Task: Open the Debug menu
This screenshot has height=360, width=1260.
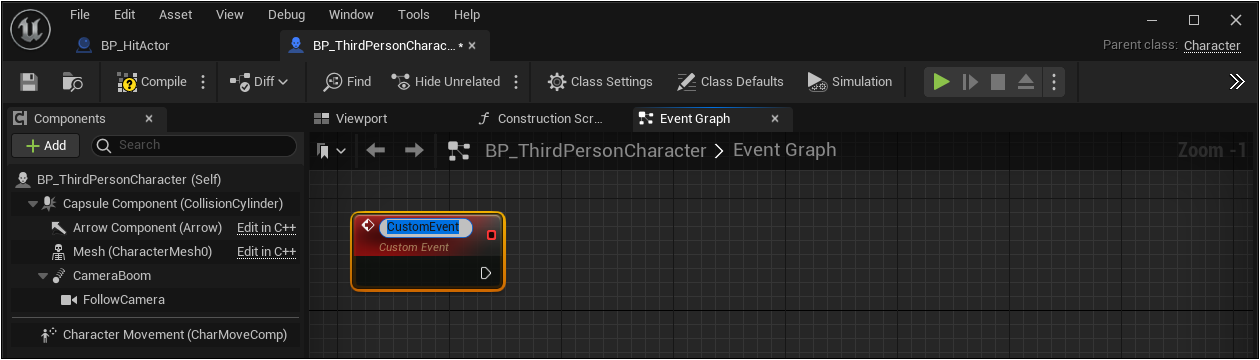Action: point(287,15)
